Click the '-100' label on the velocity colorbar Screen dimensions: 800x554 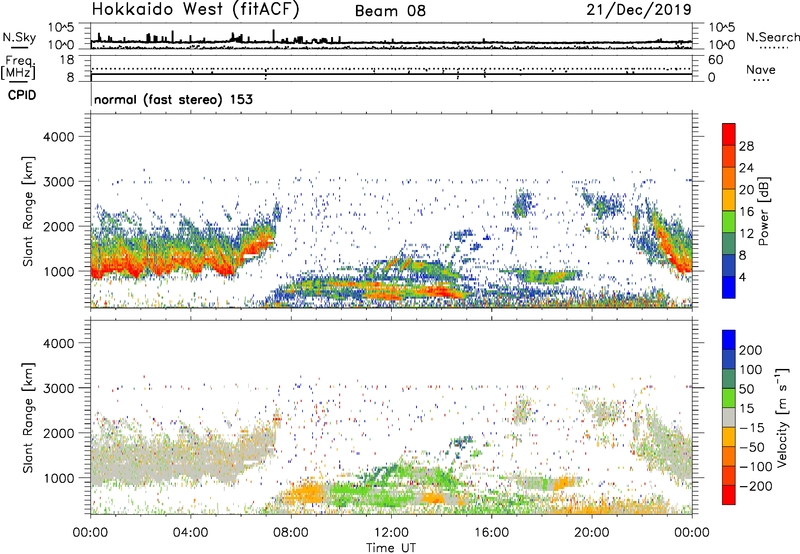pos(756,467)
